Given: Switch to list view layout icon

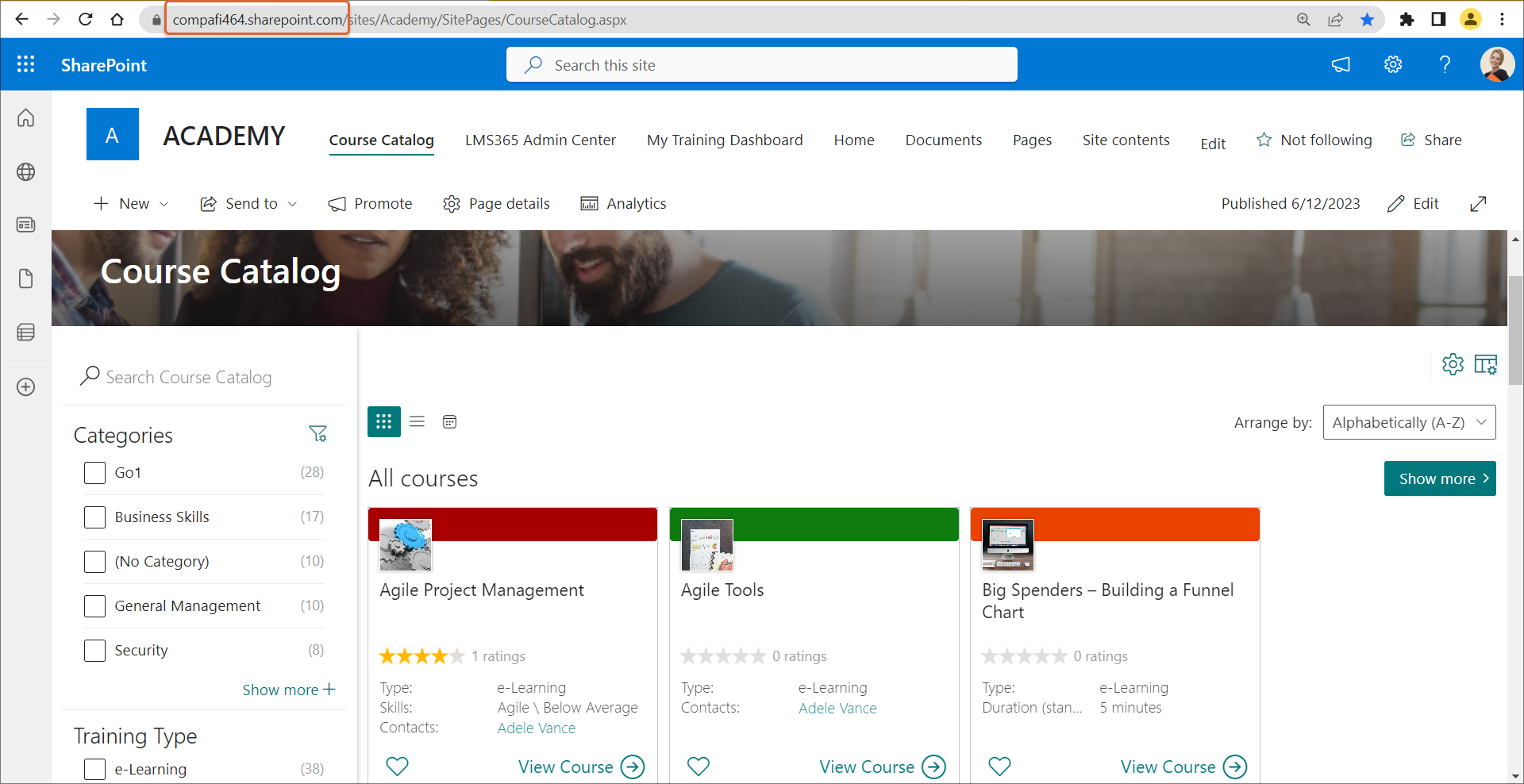Looking at the screenshot, I should [x=417, y=421].
